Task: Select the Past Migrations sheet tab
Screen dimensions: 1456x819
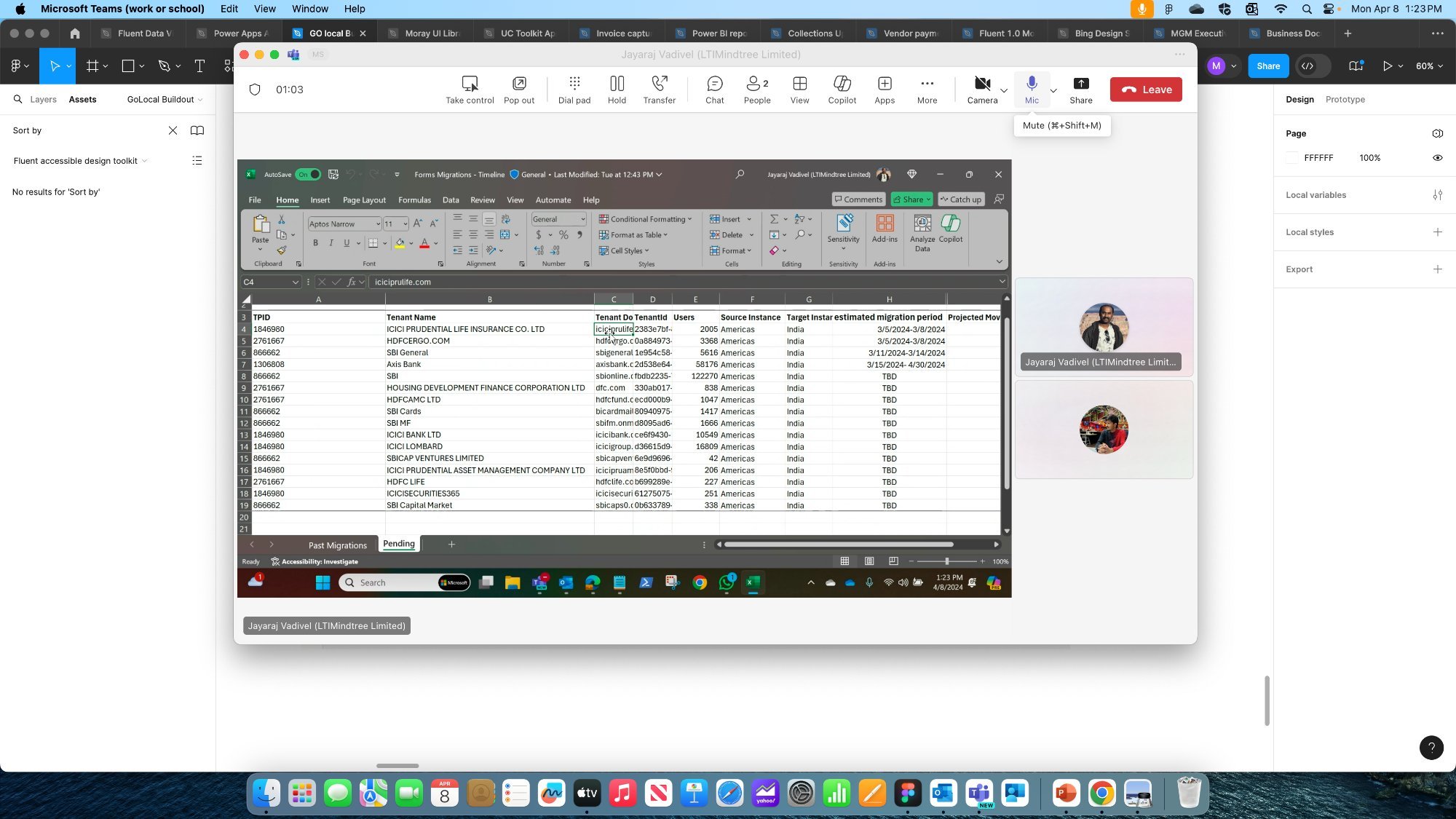Action: (337, 545)
